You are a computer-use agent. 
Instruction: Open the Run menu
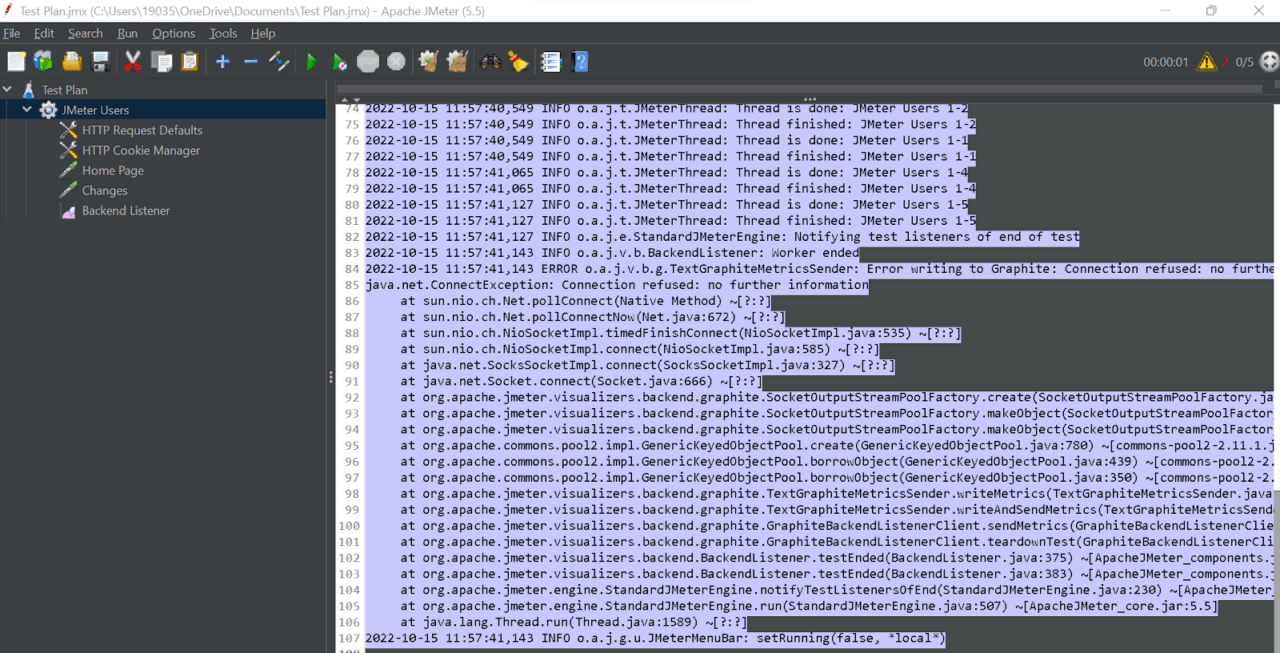pos(127,33)
